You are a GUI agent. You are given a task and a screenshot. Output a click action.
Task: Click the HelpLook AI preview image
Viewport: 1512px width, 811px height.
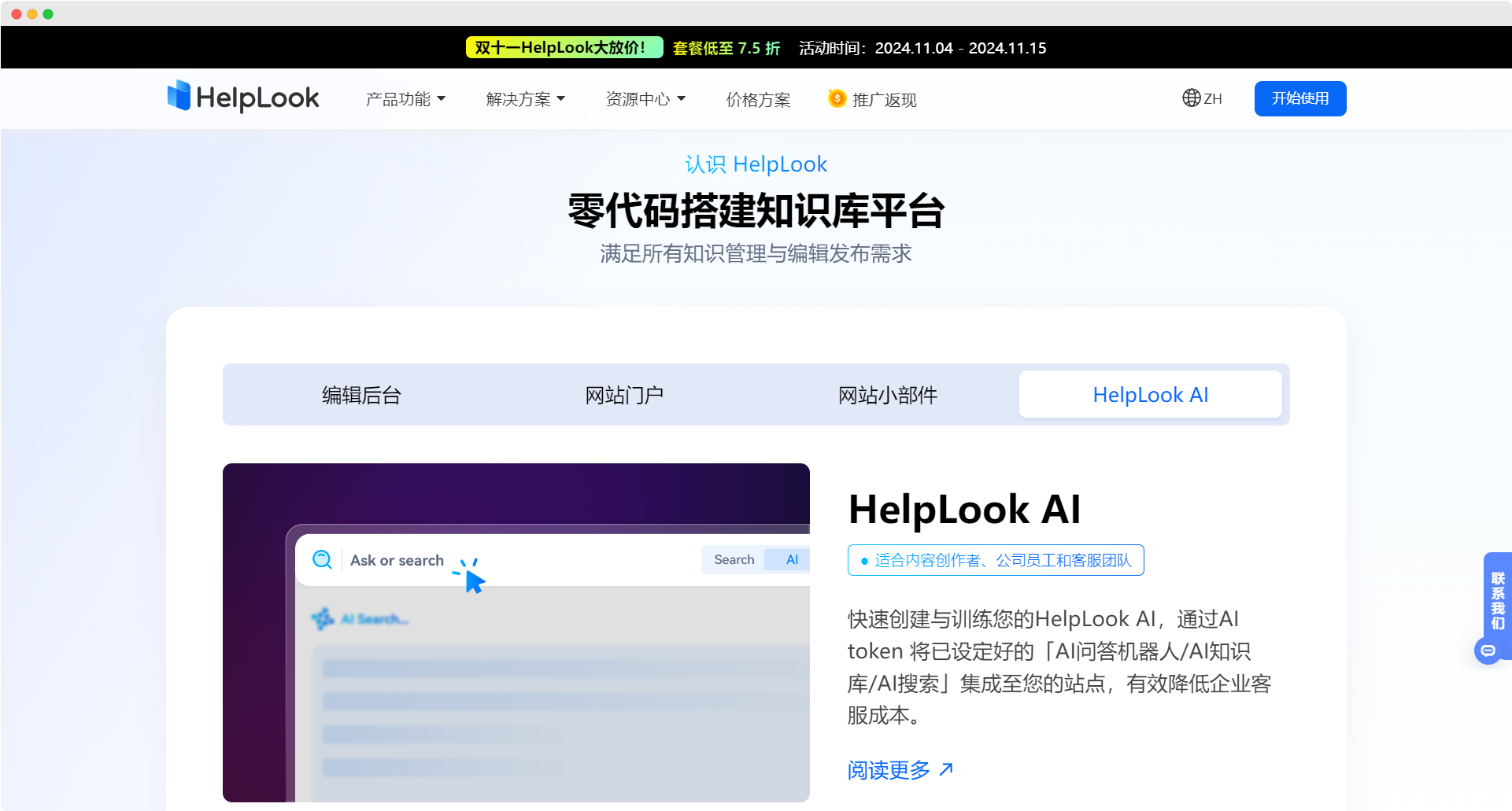[516, 632]
